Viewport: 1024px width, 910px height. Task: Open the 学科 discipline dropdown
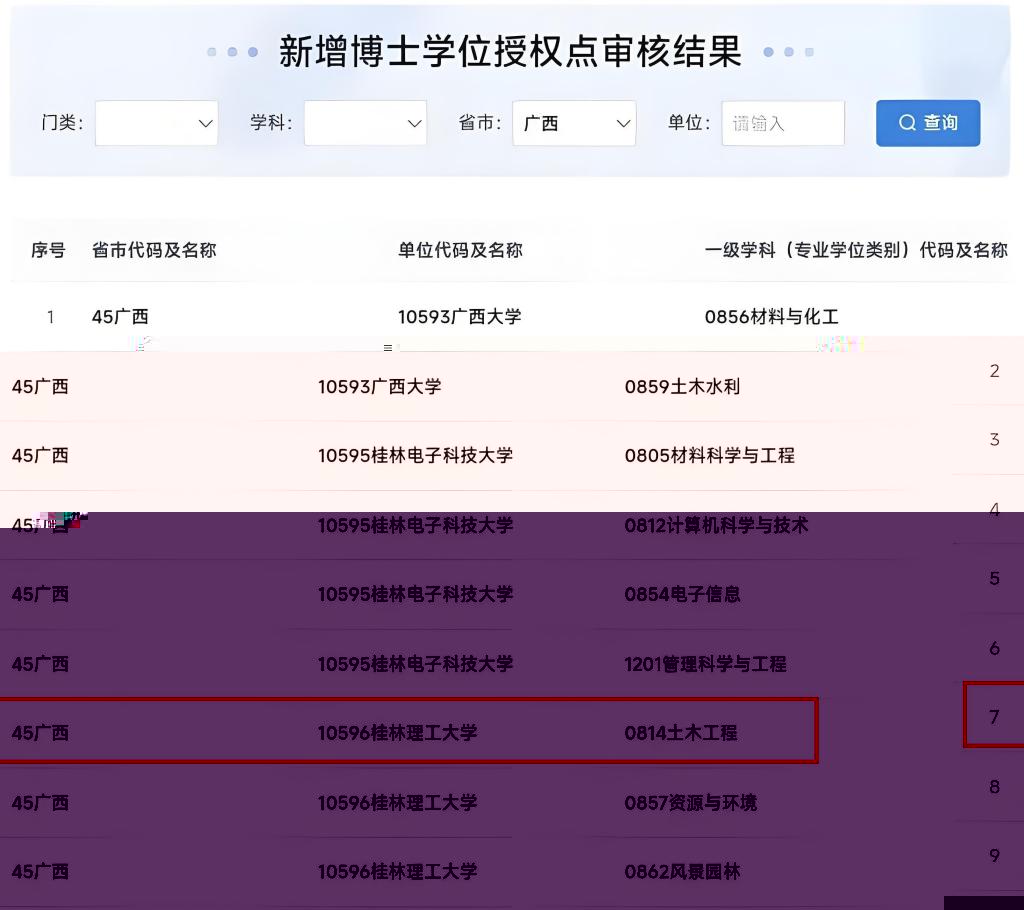(x=365, y=123)
